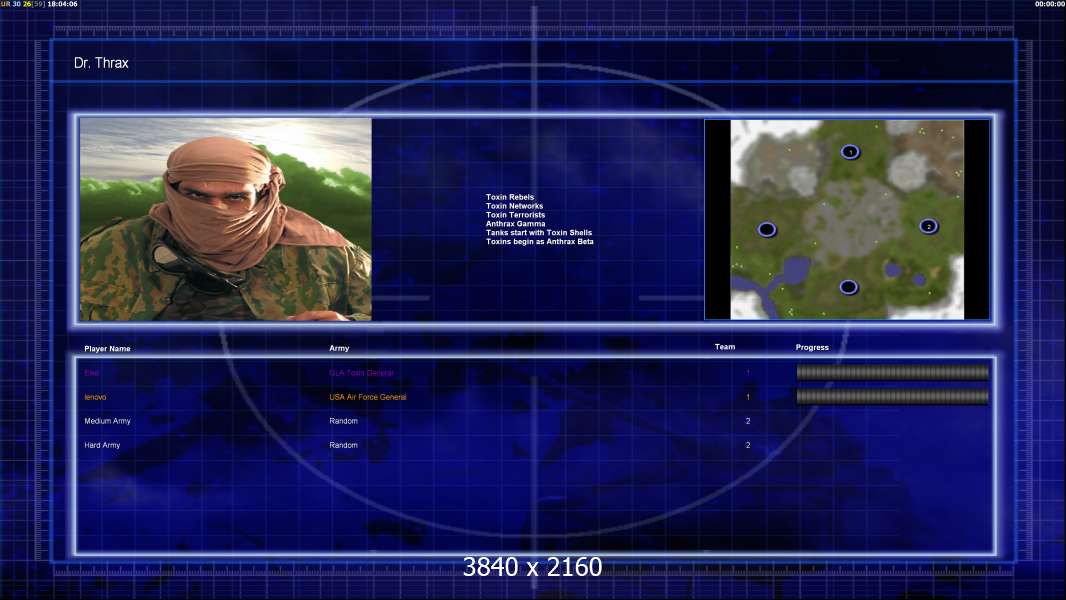Click the Player Name column header

coord(107,349)
